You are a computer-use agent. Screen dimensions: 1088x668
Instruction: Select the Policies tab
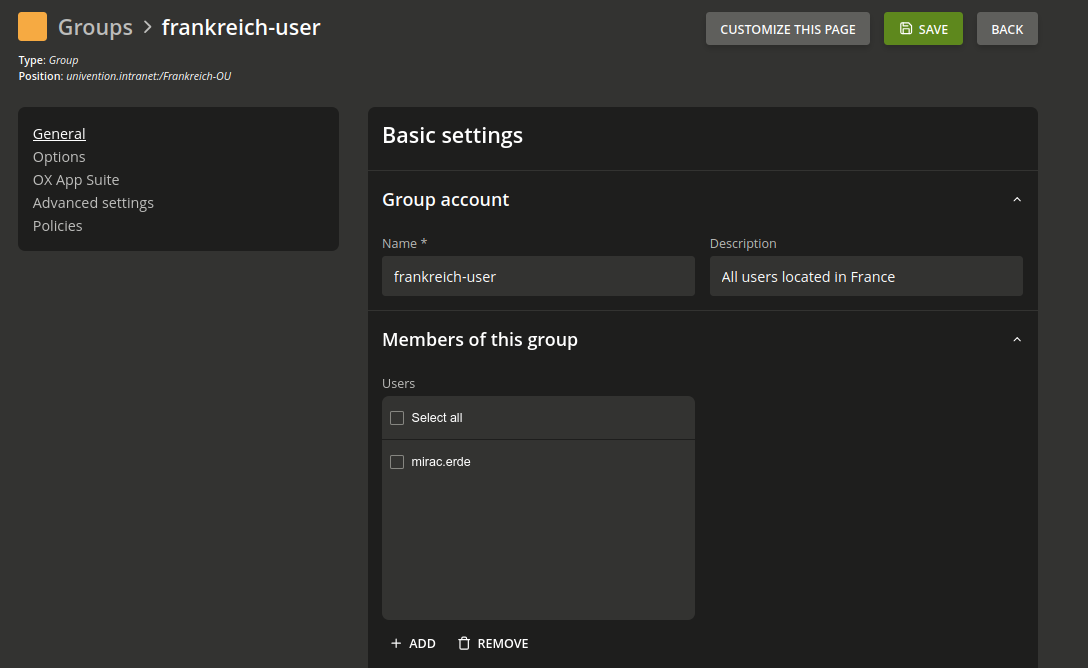click(x=58, y=226)
